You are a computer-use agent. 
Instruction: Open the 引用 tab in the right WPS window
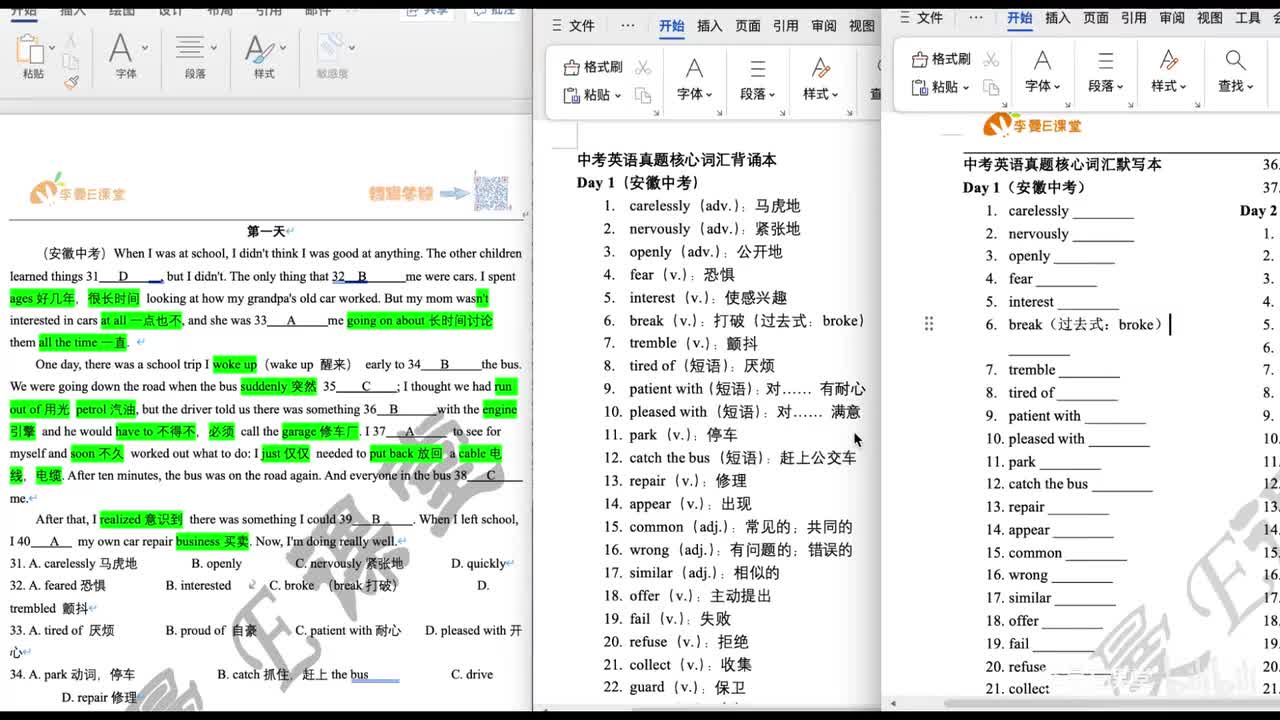(1134, 18)
